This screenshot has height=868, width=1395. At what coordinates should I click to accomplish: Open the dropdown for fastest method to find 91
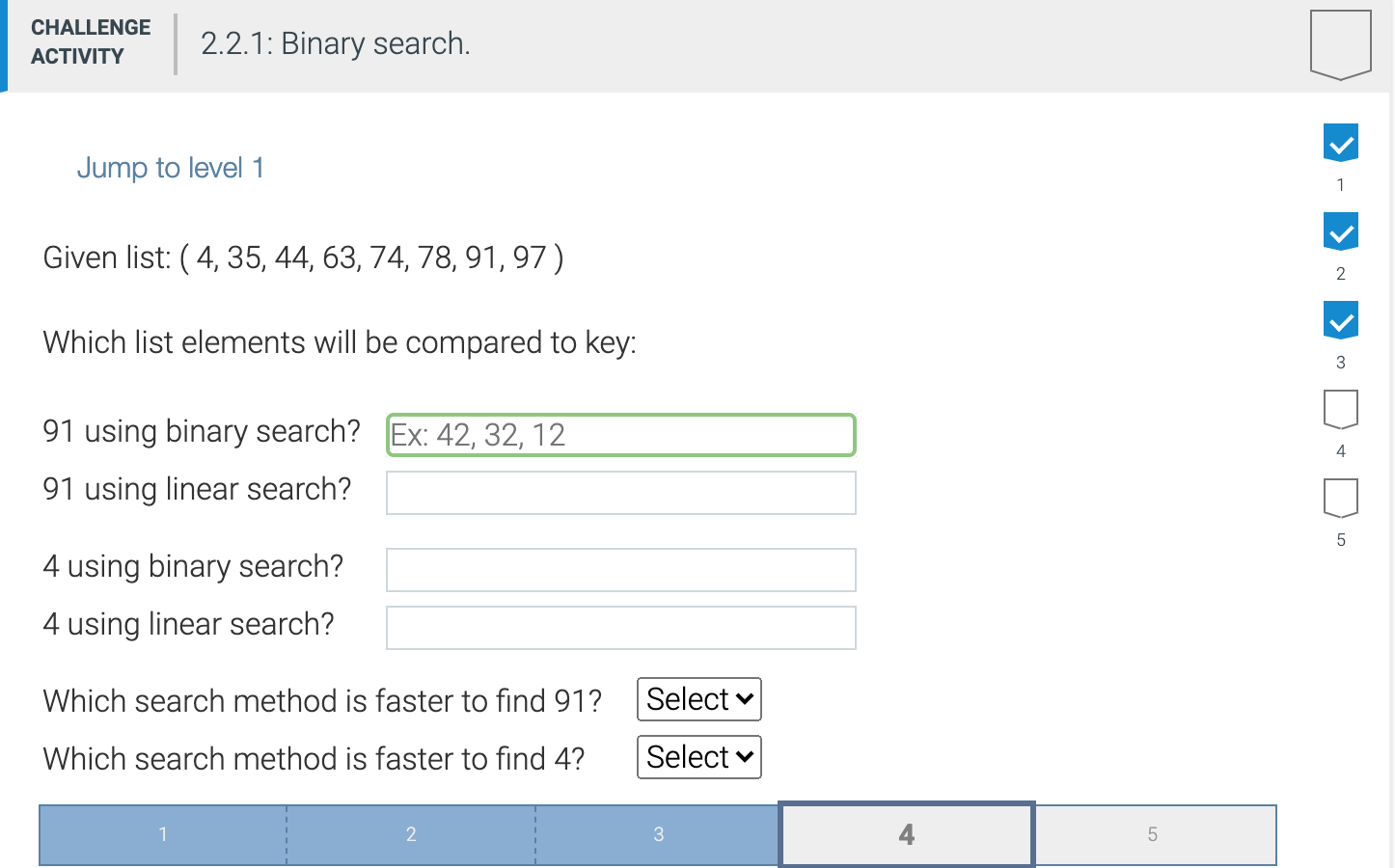pos(698,699)
